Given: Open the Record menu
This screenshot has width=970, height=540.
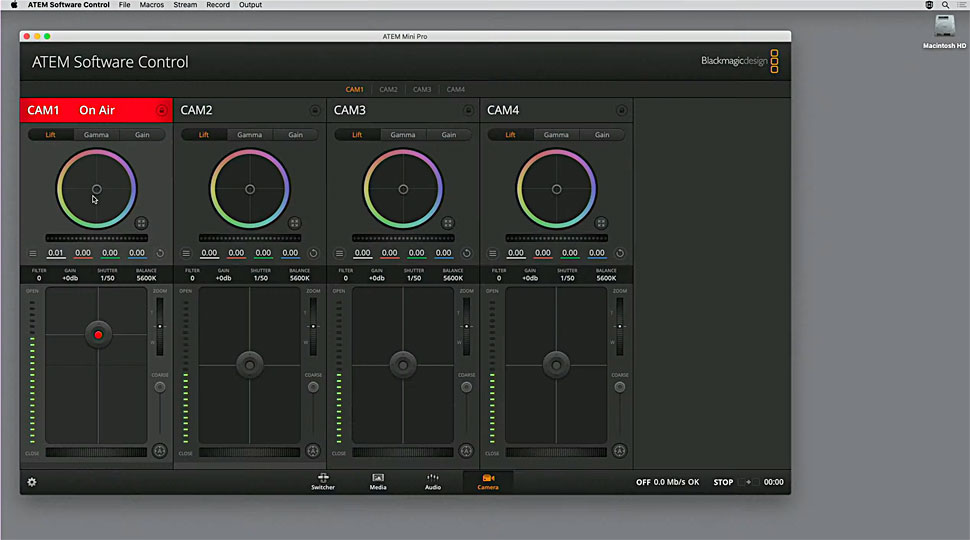Looking at the screenshot, I should (218, 4).
